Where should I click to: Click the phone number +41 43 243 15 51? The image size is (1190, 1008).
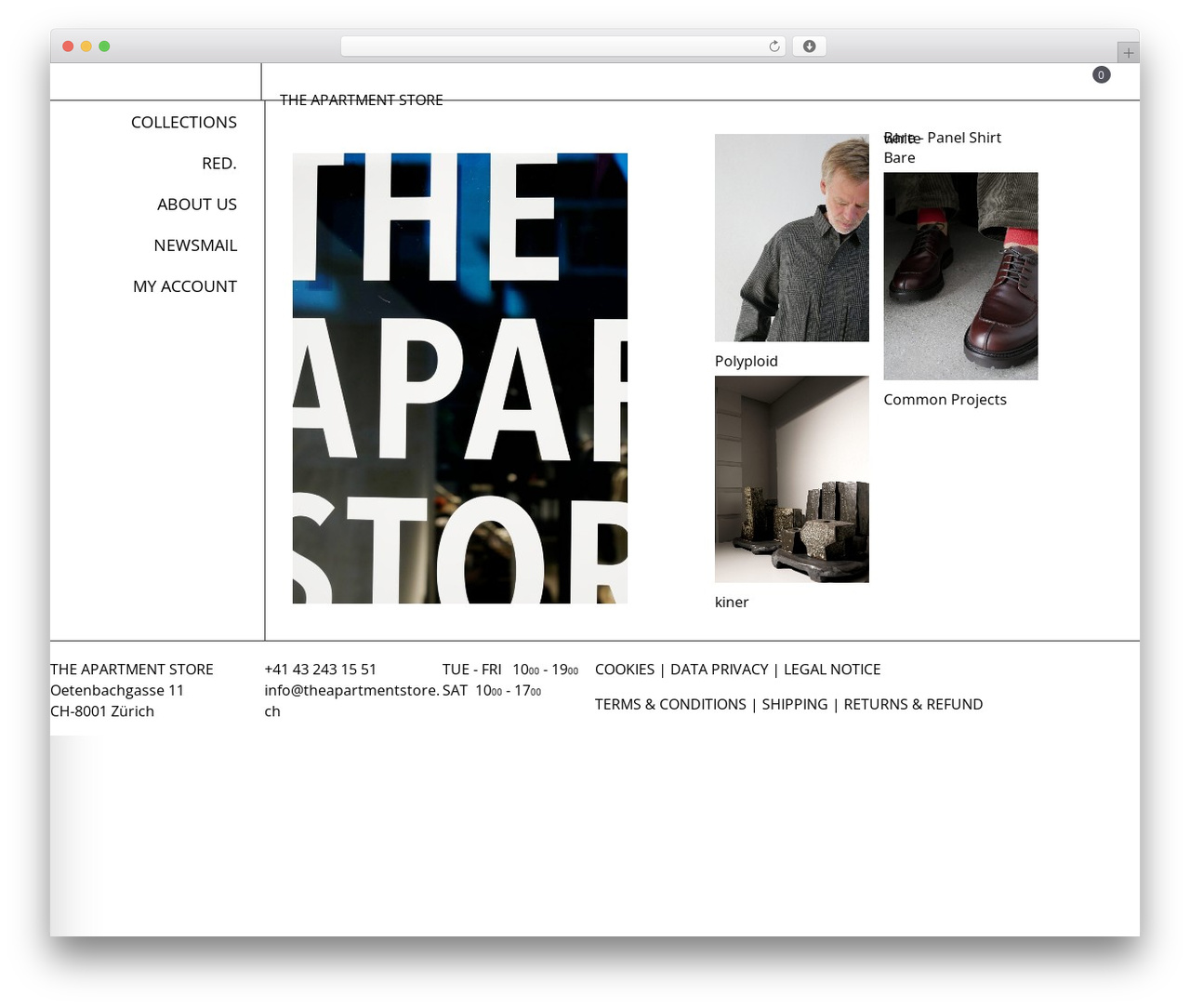pyautogui.click(x=321, y=670)
